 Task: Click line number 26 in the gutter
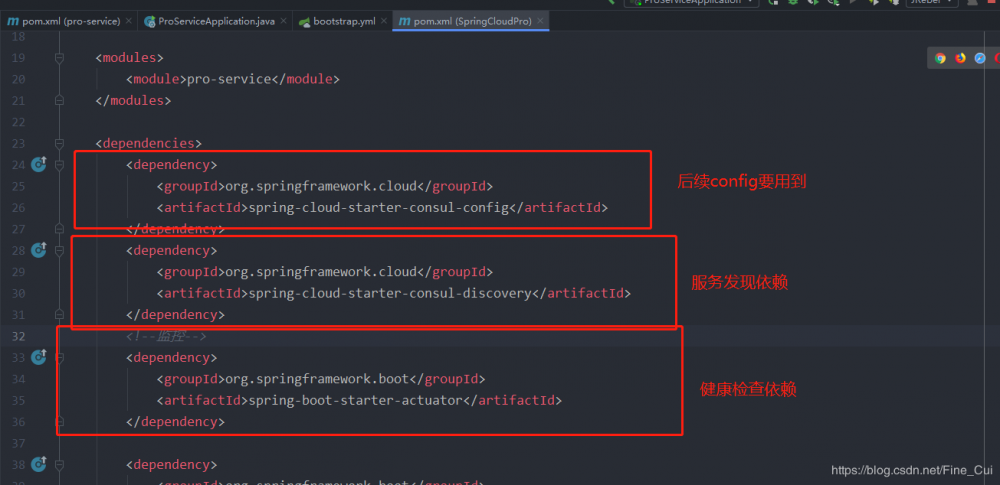tap(18, 207)
